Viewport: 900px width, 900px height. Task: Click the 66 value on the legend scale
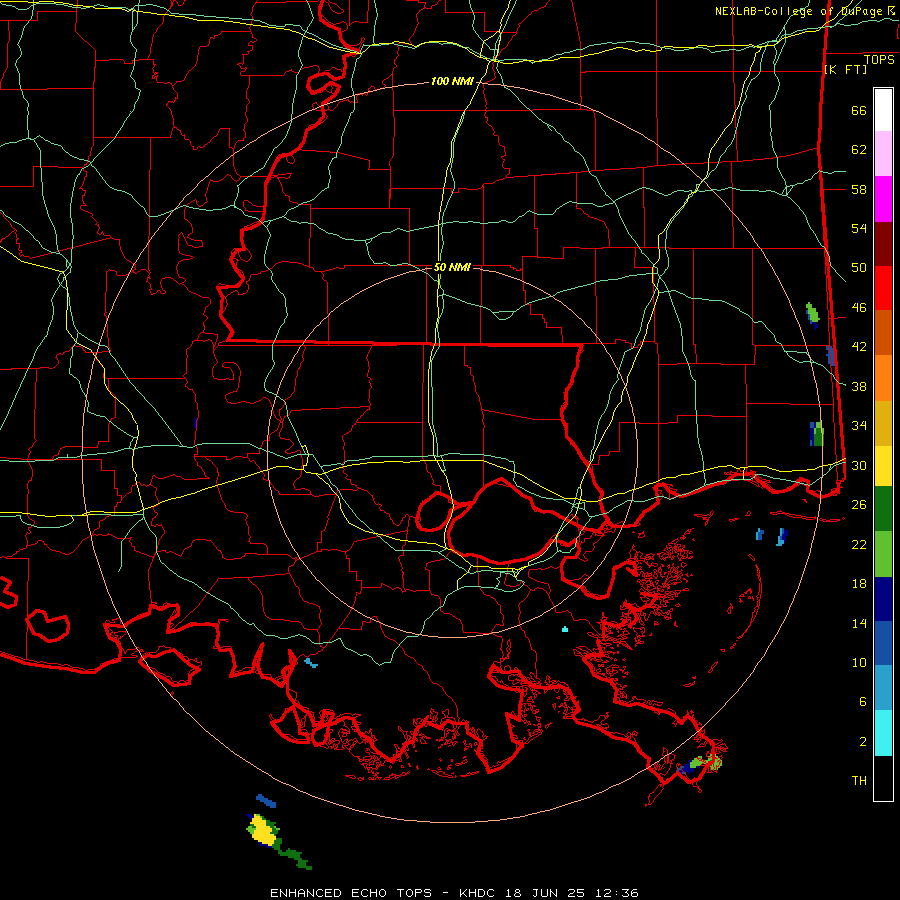(859, 110)
